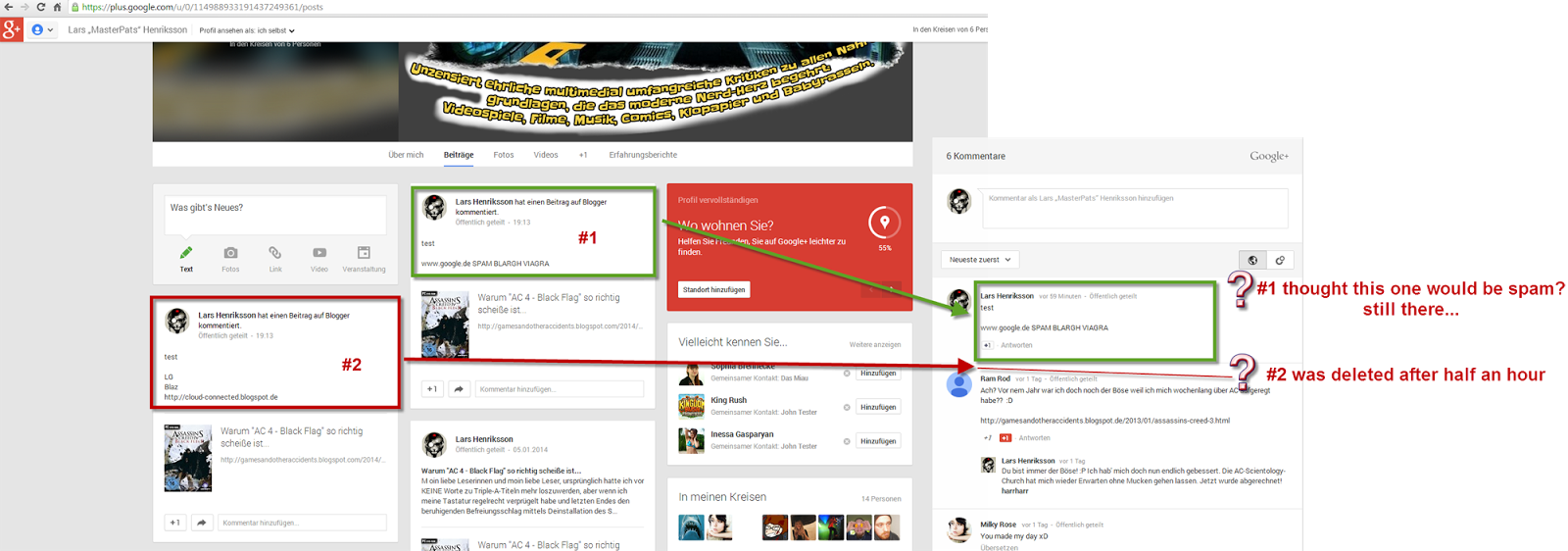
Task: Switch to the "+1" profile tab
Action: tap(583, 155)
